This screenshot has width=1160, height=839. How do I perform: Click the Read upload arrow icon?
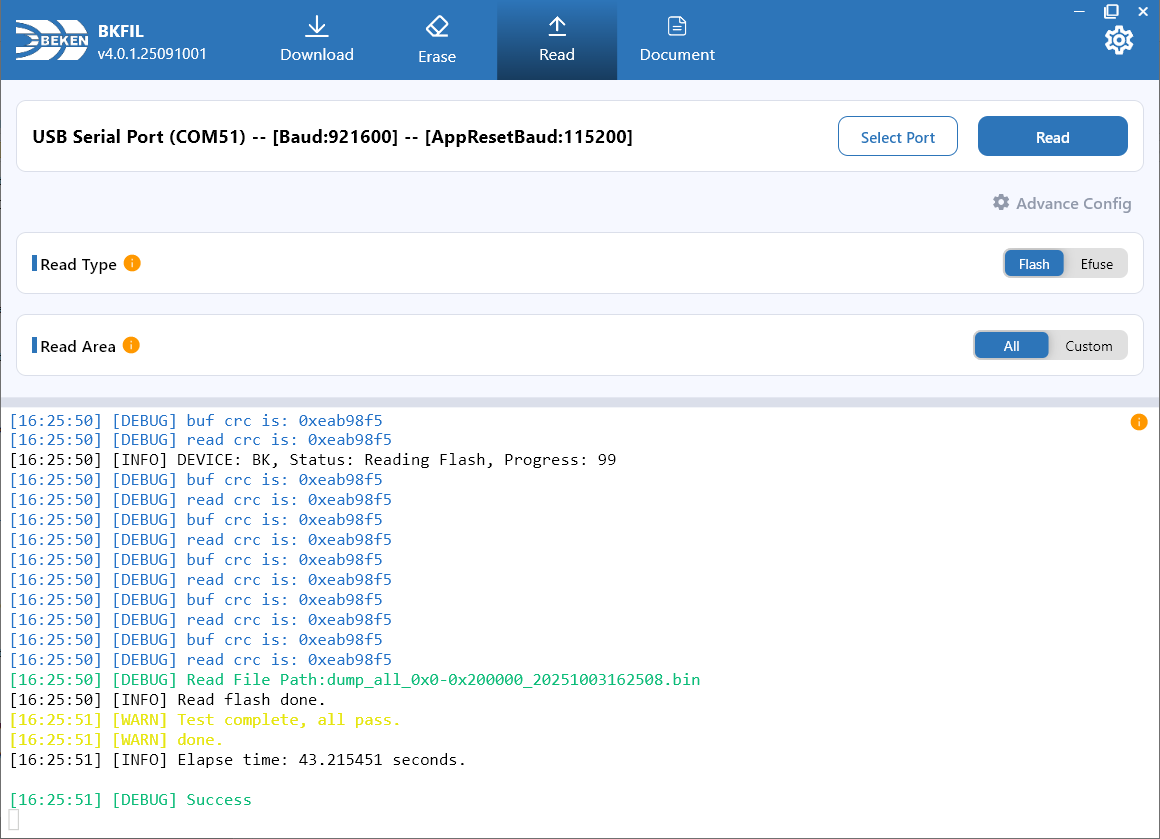click(556, 26)
